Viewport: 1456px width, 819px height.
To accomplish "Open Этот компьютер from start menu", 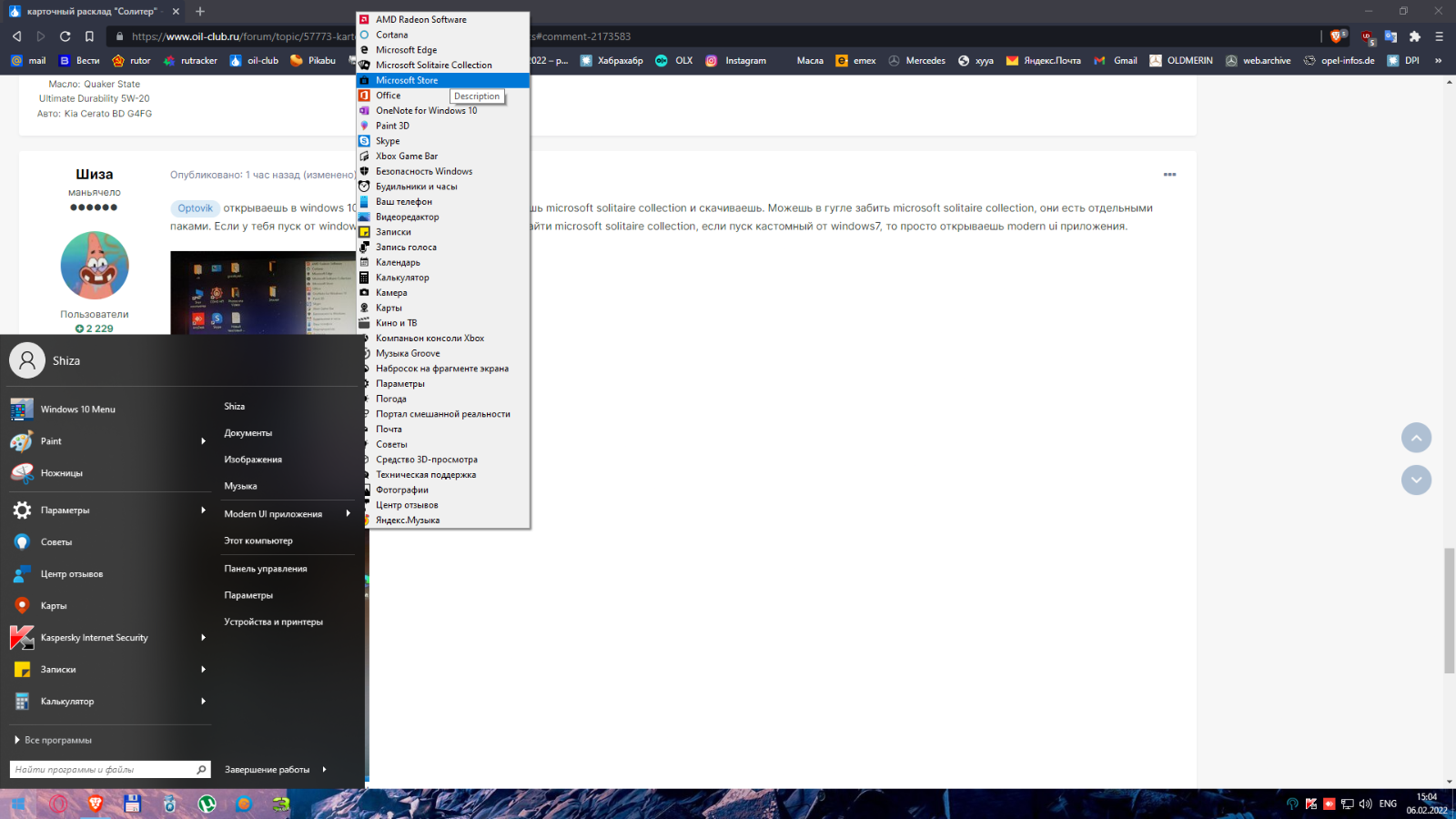I will coord(258,541).
